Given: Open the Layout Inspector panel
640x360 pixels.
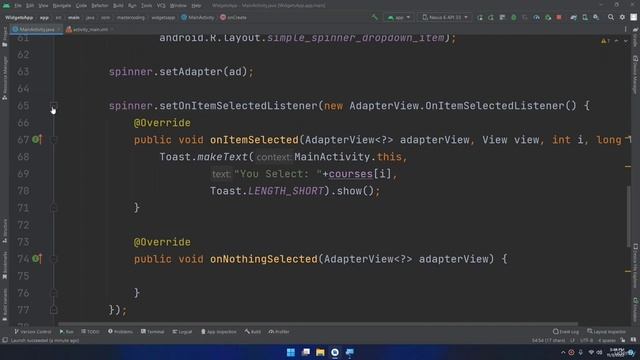Looking at the screenshot, I should [607, 332].
